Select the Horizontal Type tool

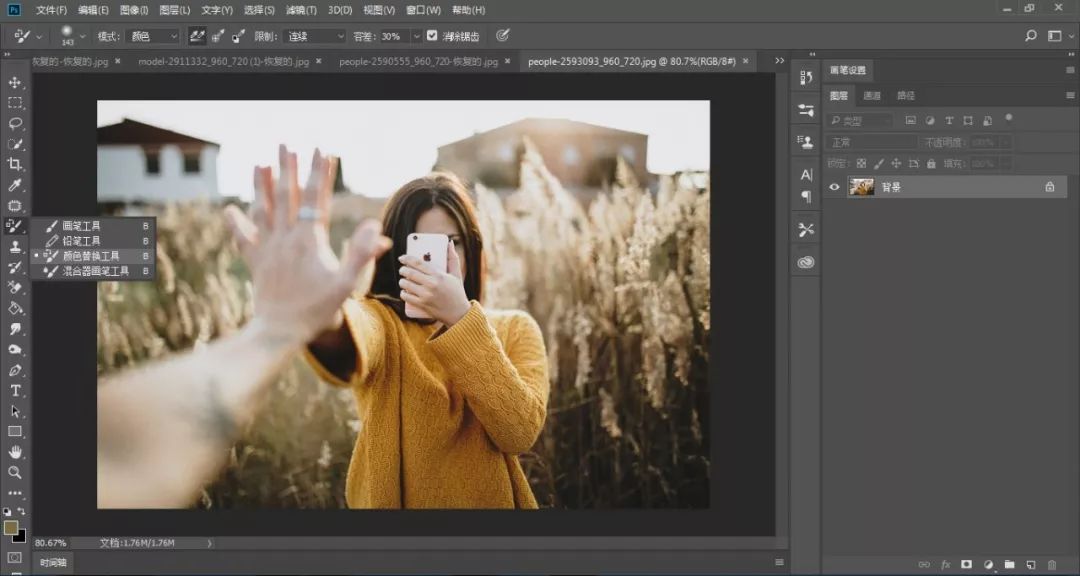pos(15,390)
